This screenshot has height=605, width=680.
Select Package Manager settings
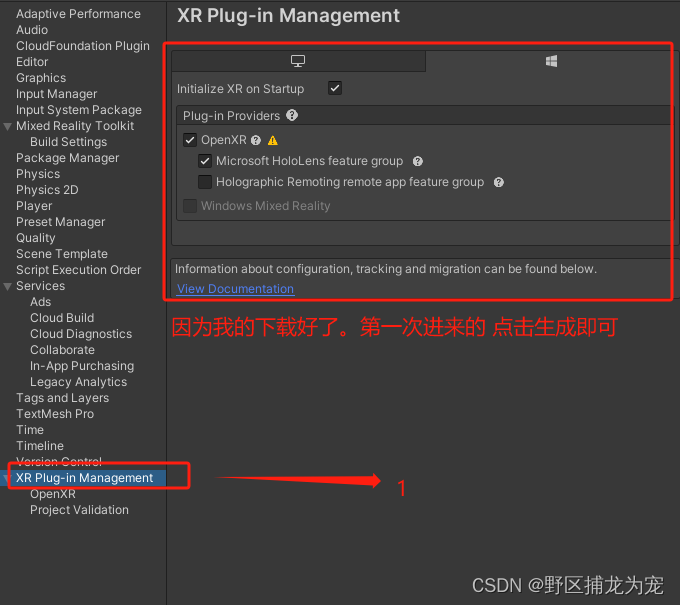[x=68, y=158]
